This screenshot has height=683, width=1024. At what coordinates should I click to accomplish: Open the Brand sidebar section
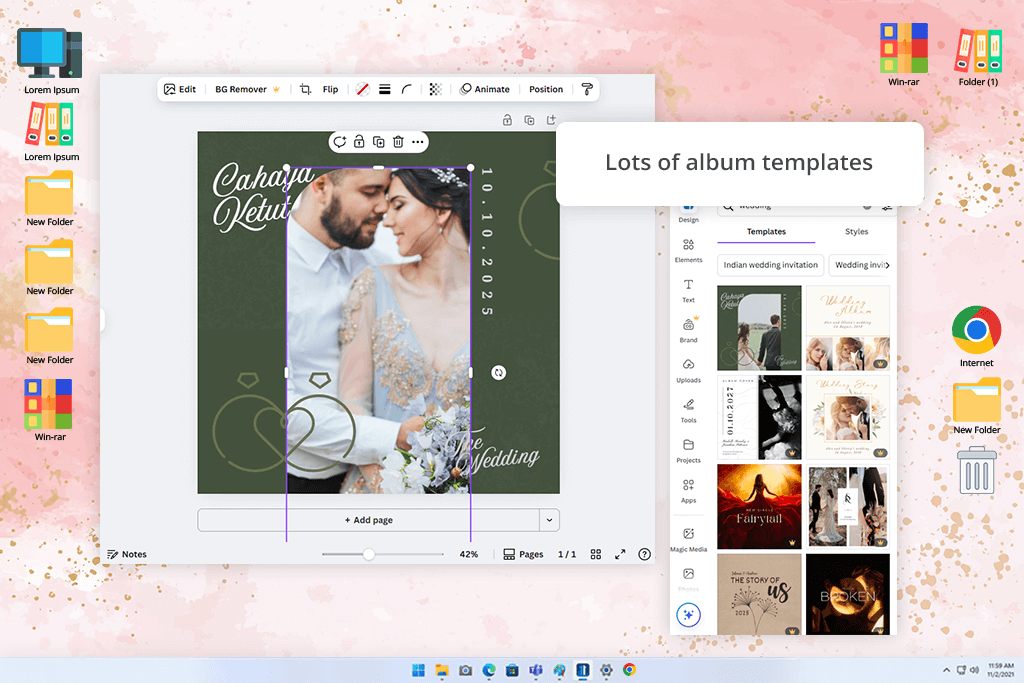pos(688,330)
